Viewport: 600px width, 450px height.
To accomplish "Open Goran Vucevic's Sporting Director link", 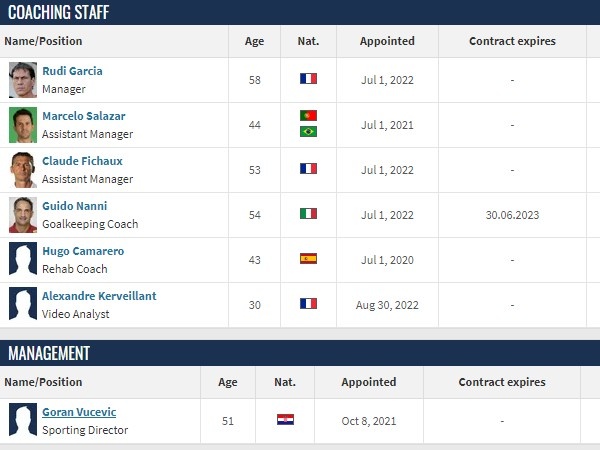I will click(x=79, y=412).
